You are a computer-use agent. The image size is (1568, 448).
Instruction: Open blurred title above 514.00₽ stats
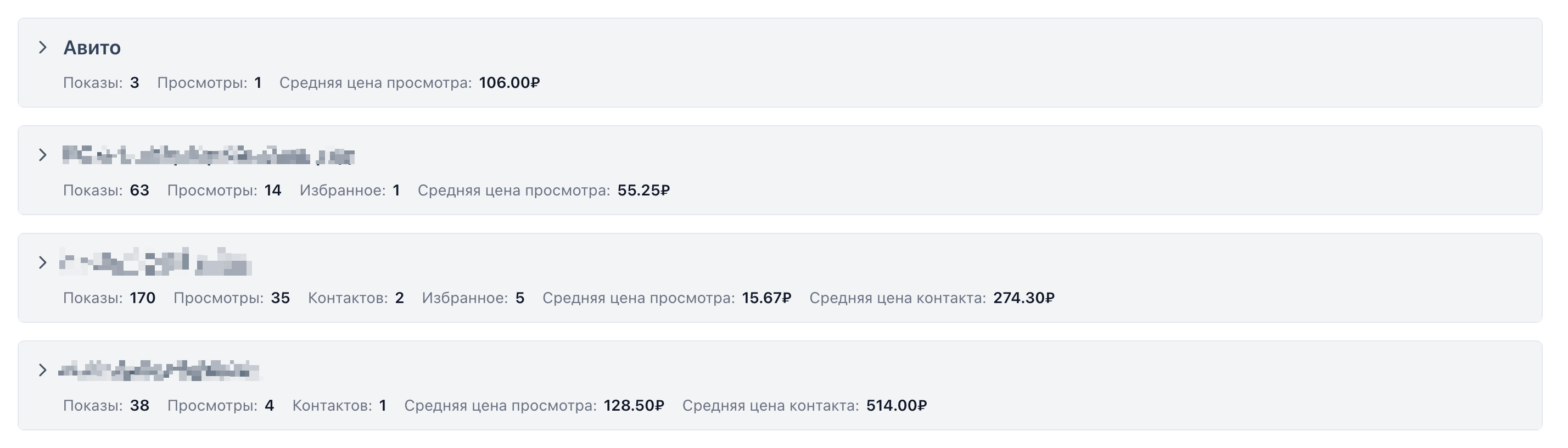pyautogui.click(x=159, y=370)
